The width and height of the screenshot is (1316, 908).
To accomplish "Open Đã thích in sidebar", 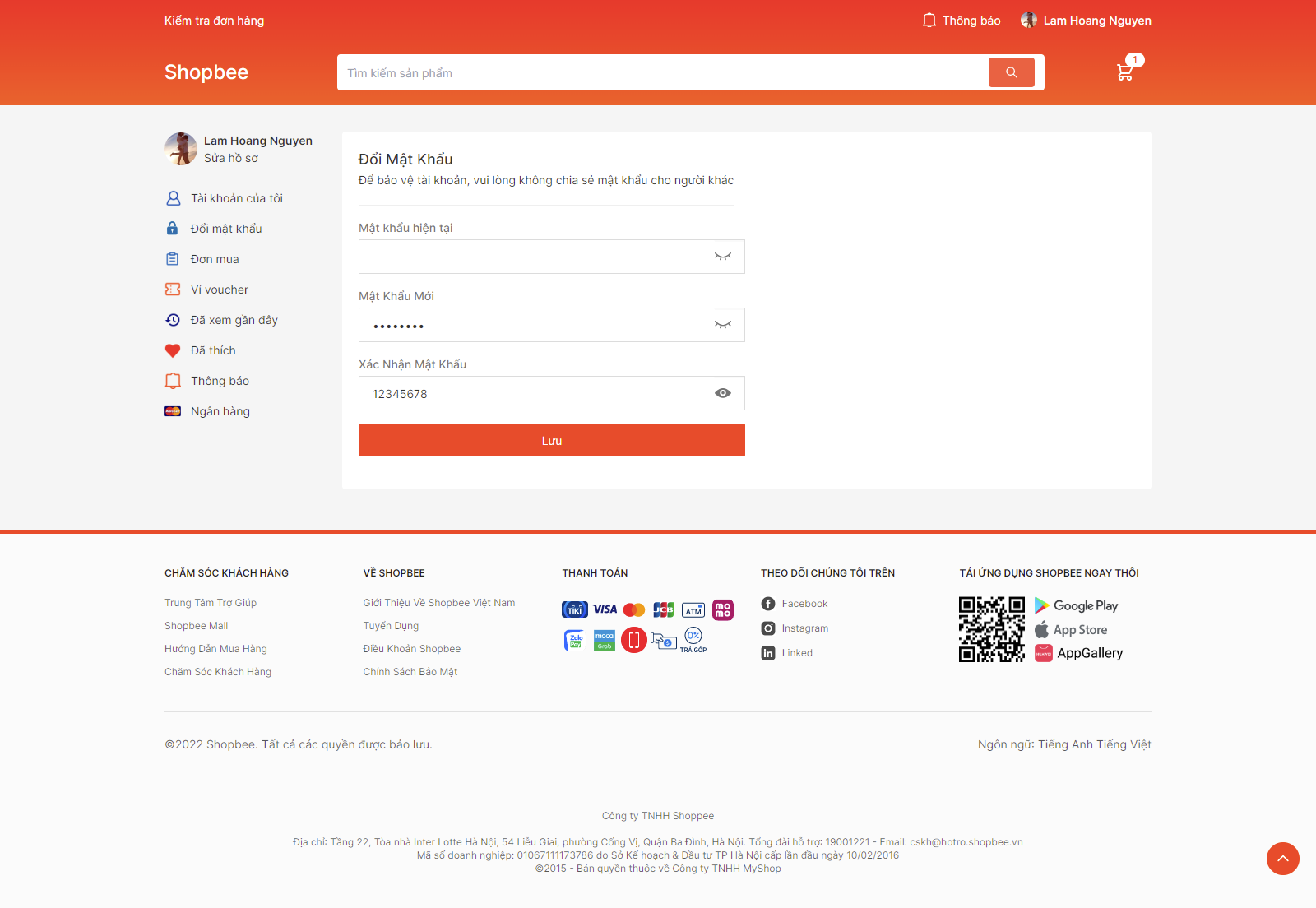I will (x=213, y=350).
